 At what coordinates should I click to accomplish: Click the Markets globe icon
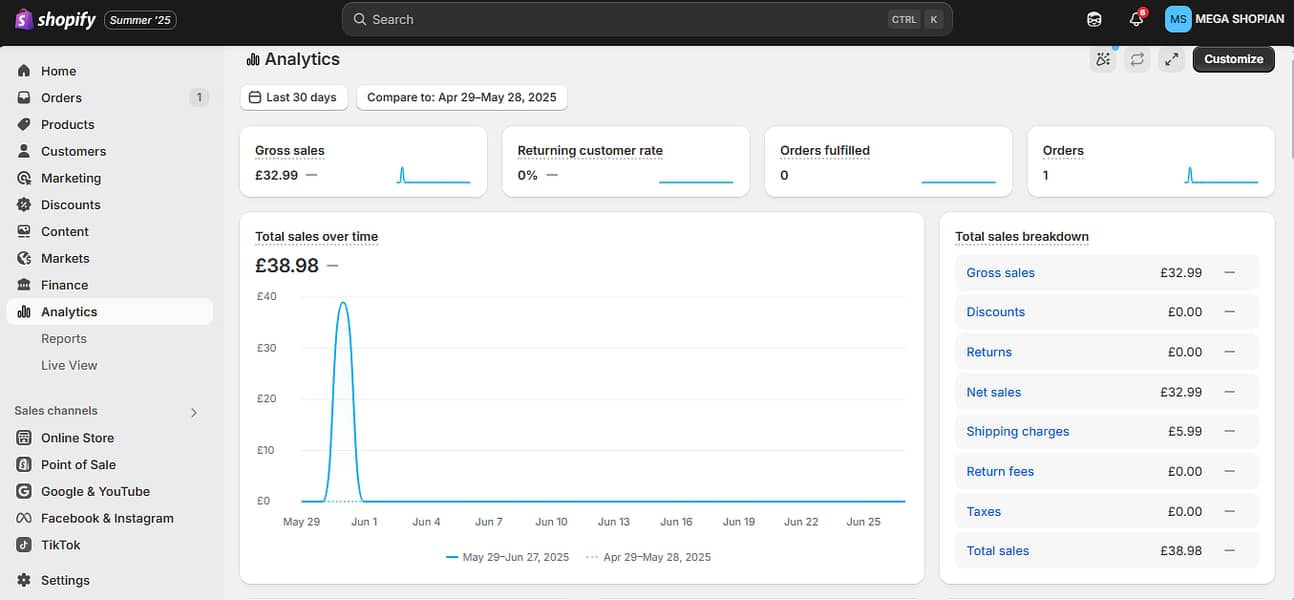coord(24,258)
